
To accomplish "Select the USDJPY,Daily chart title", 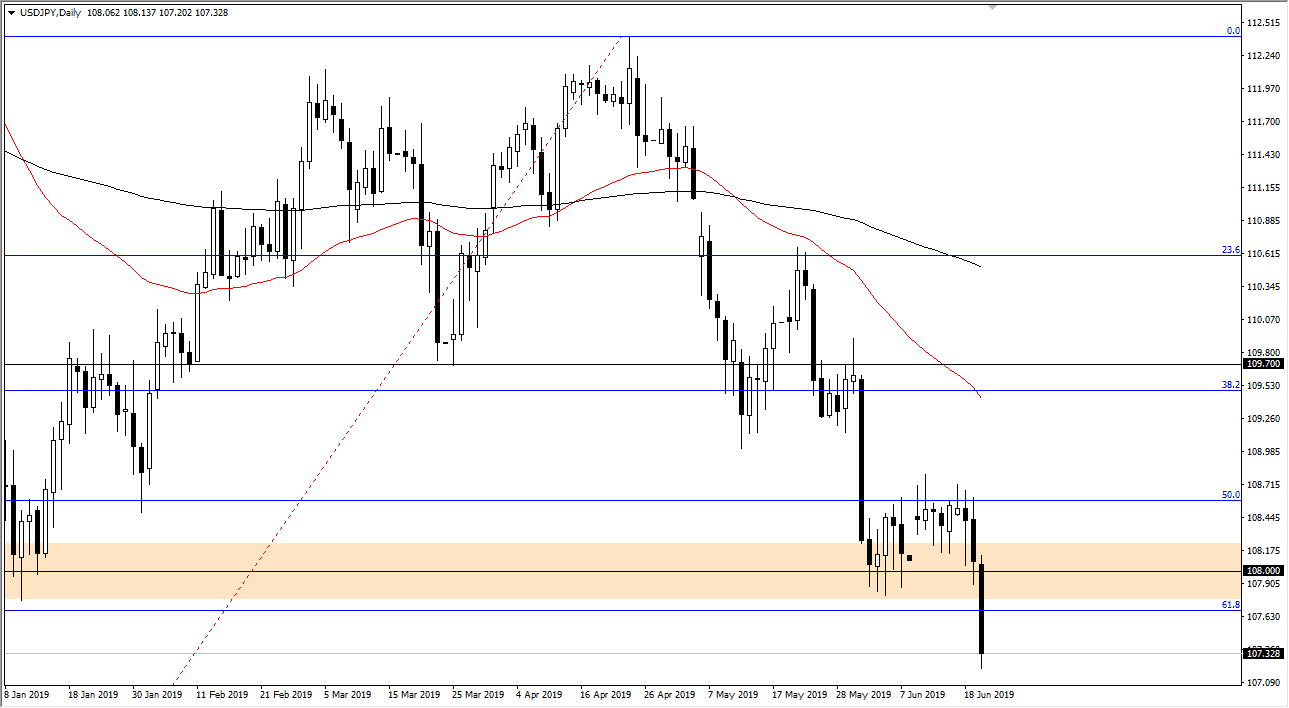I will [x=50, y=11].
